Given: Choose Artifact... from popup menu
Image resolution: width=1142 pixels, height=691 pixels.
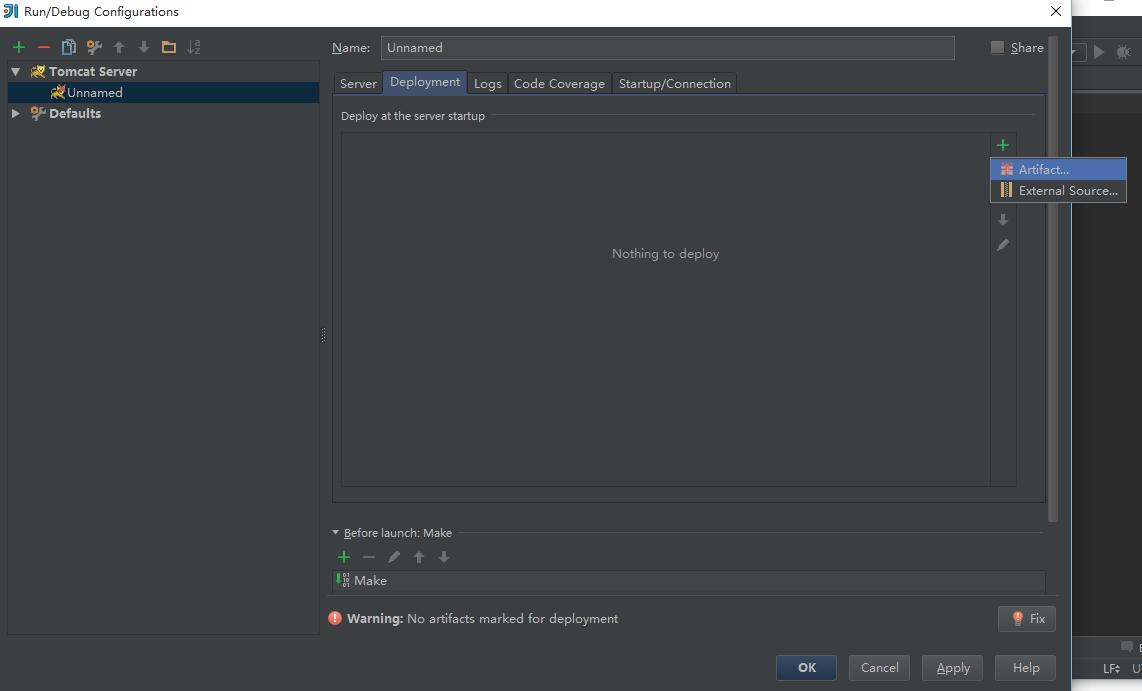Looking at the screenshot, I should [1058, 169].
